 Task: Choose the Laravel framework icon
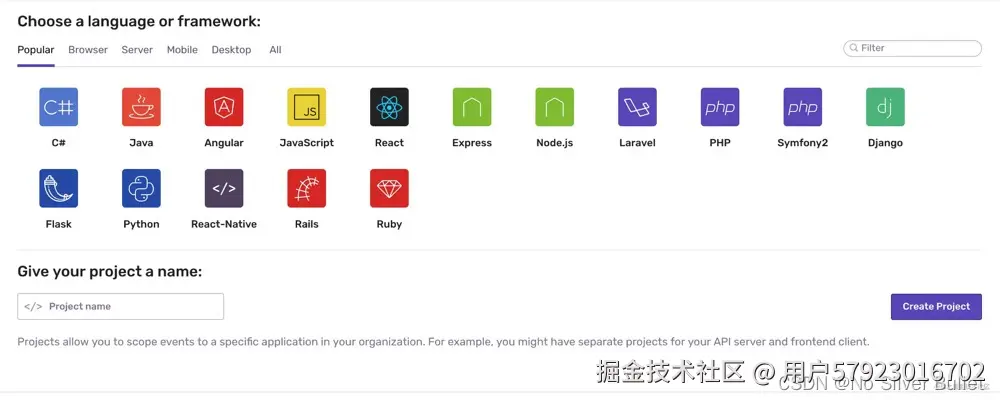(637, 107)
